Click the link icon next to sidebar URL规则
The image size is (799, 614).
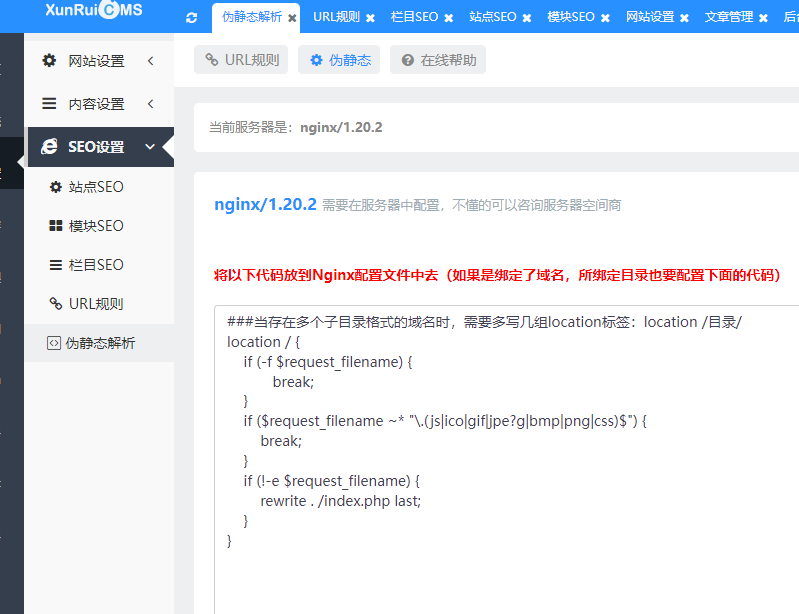56,304
